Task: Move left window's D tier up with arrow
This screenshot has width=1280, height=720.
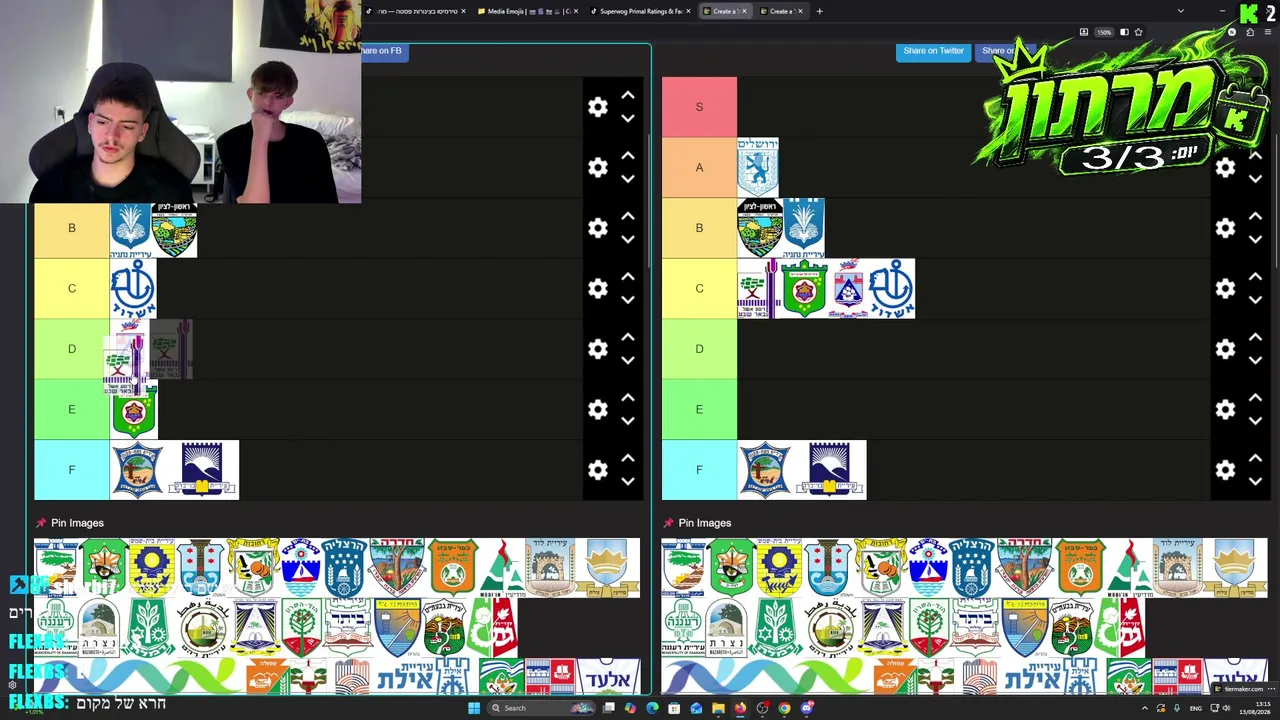Action: coord(628,338)
